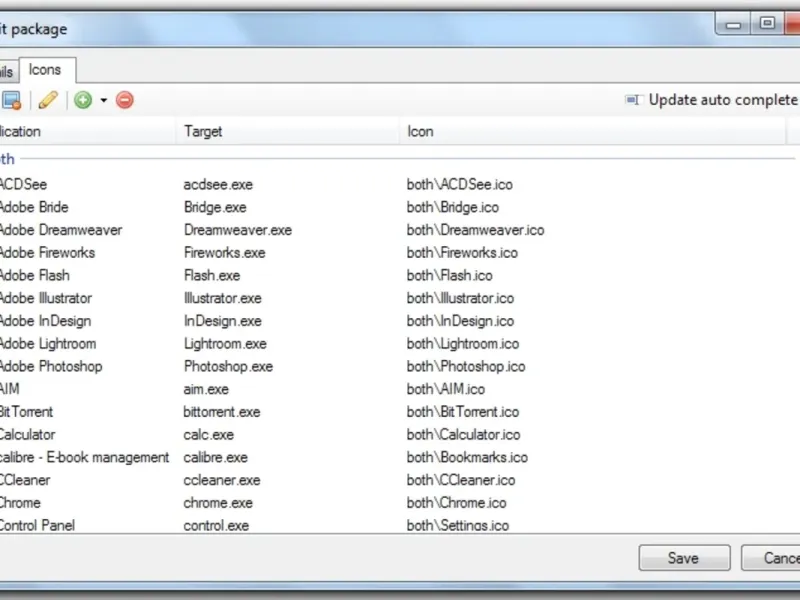Sort by the Application column header

pyautogui.click(x=88, y=132)
